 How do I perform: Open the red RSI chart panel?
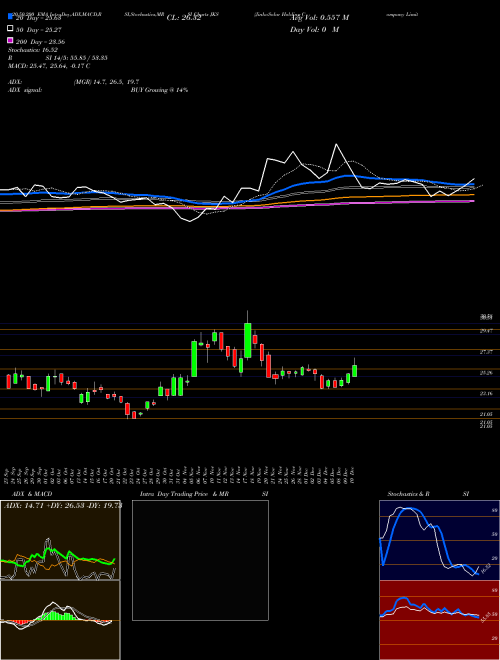click(x=439, y=620)
